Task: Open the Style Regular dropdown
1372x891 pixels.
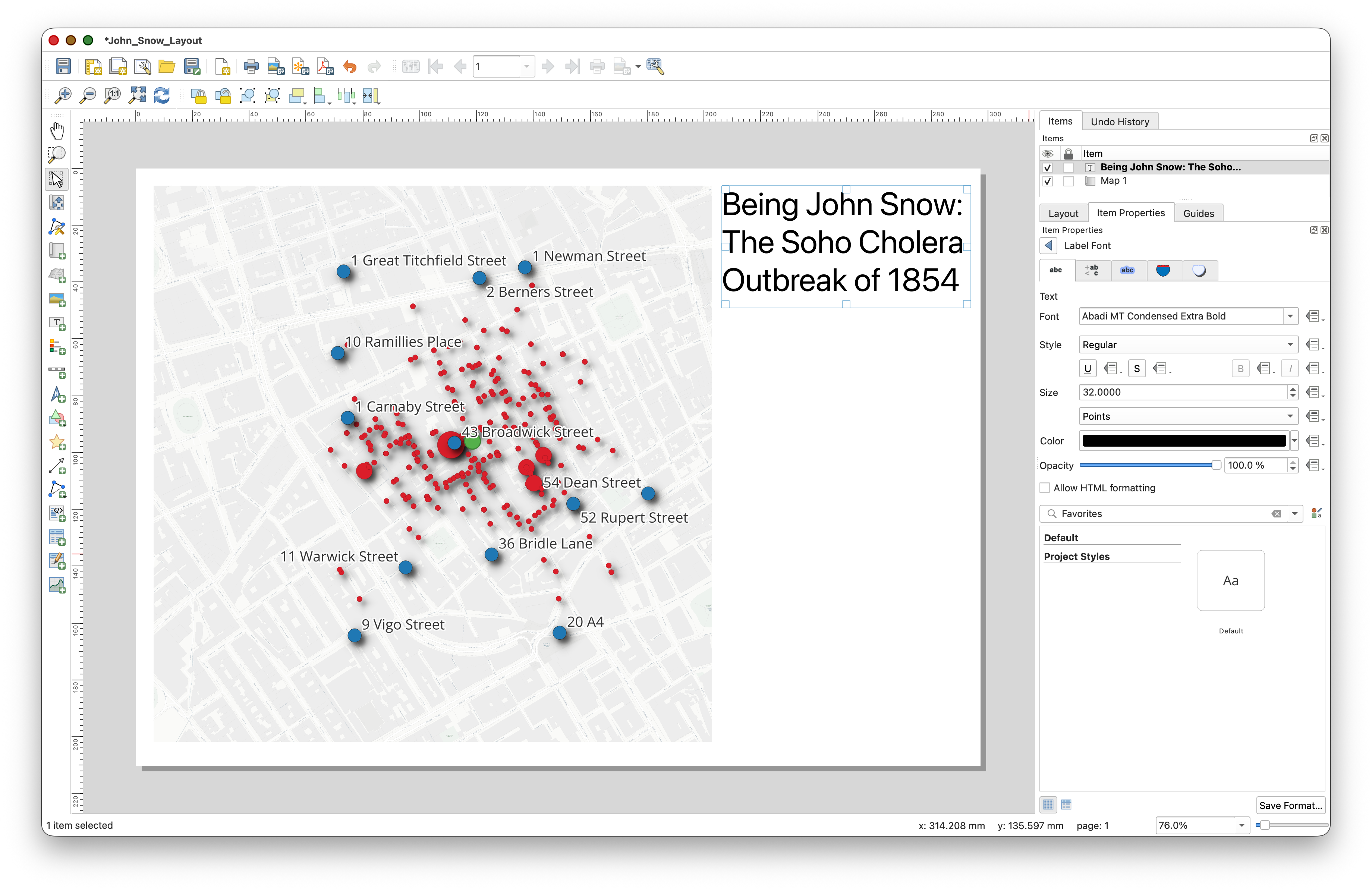Action: pos(1187,344)
